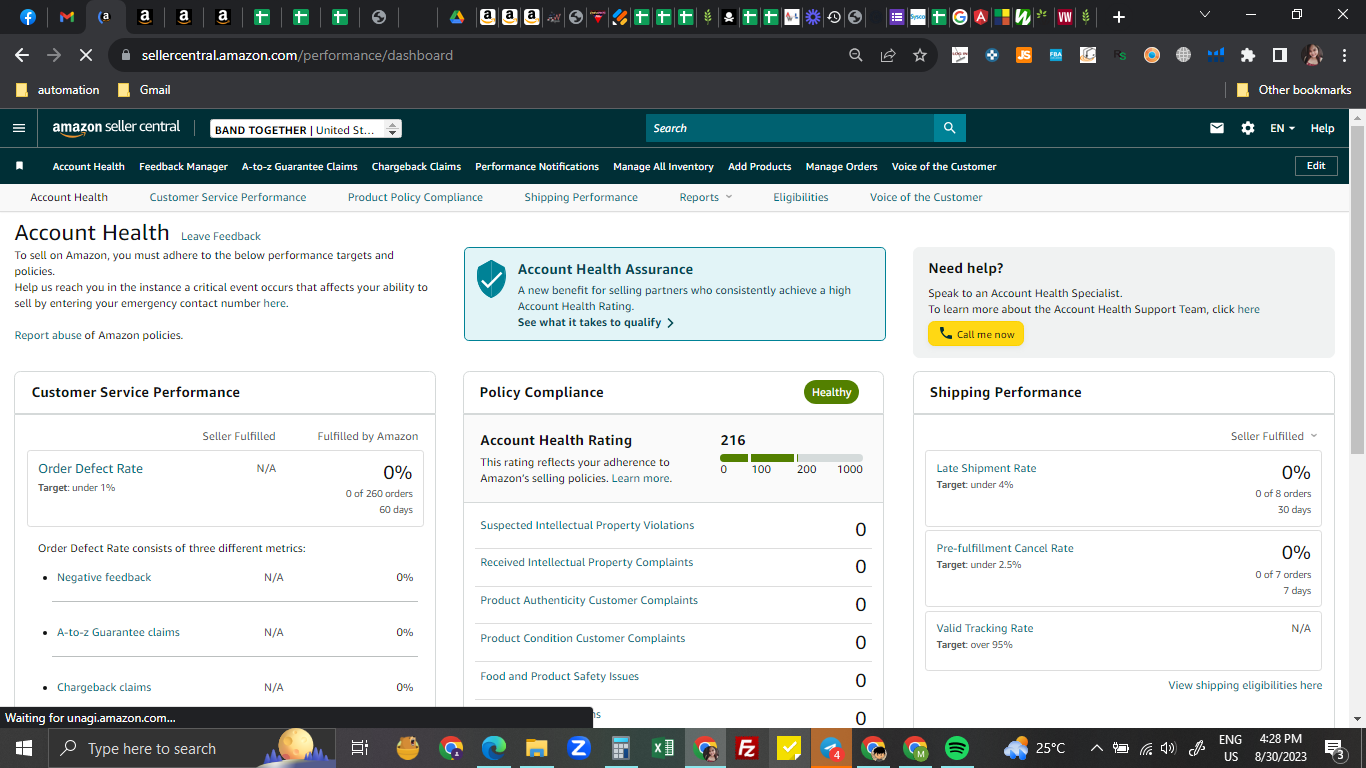Open File Explorer from the taskbar
Screen dimensions: 1366x768
[537, 748]
